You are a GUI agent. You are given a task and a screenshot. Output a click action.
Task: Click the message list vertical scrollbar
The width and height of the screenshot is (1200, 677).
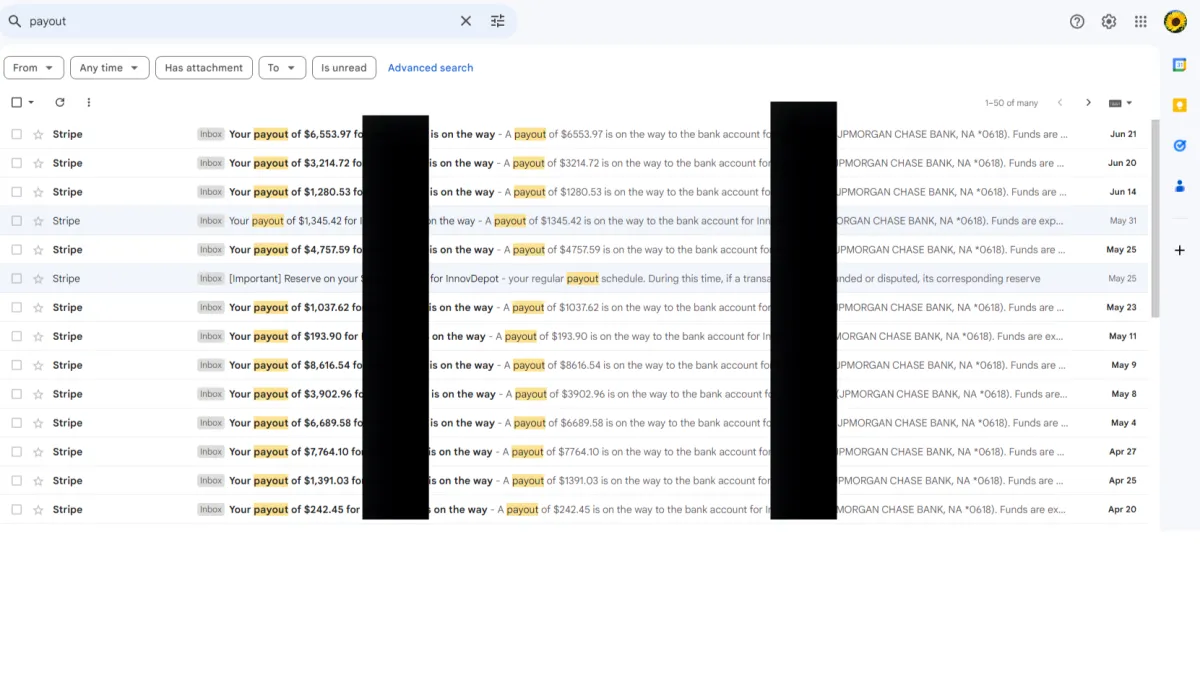point(1156,217)
